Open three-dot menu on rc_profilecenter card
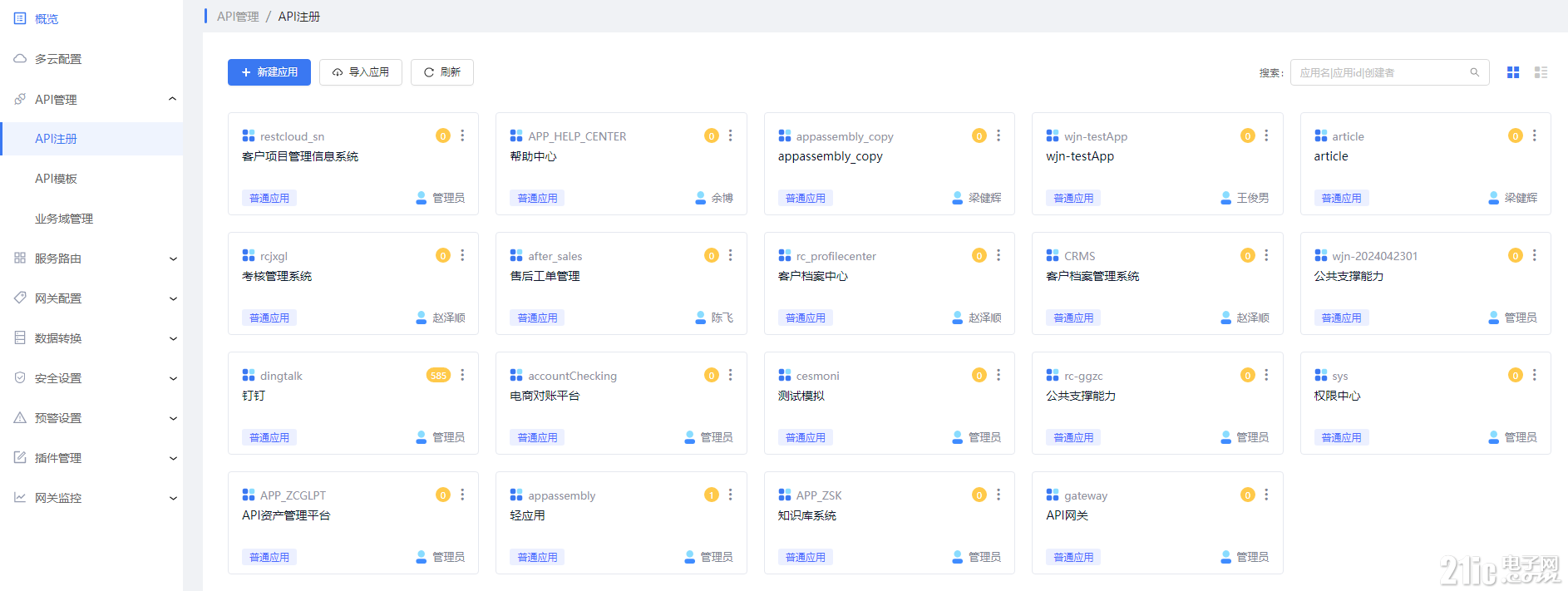 [998, 255]
